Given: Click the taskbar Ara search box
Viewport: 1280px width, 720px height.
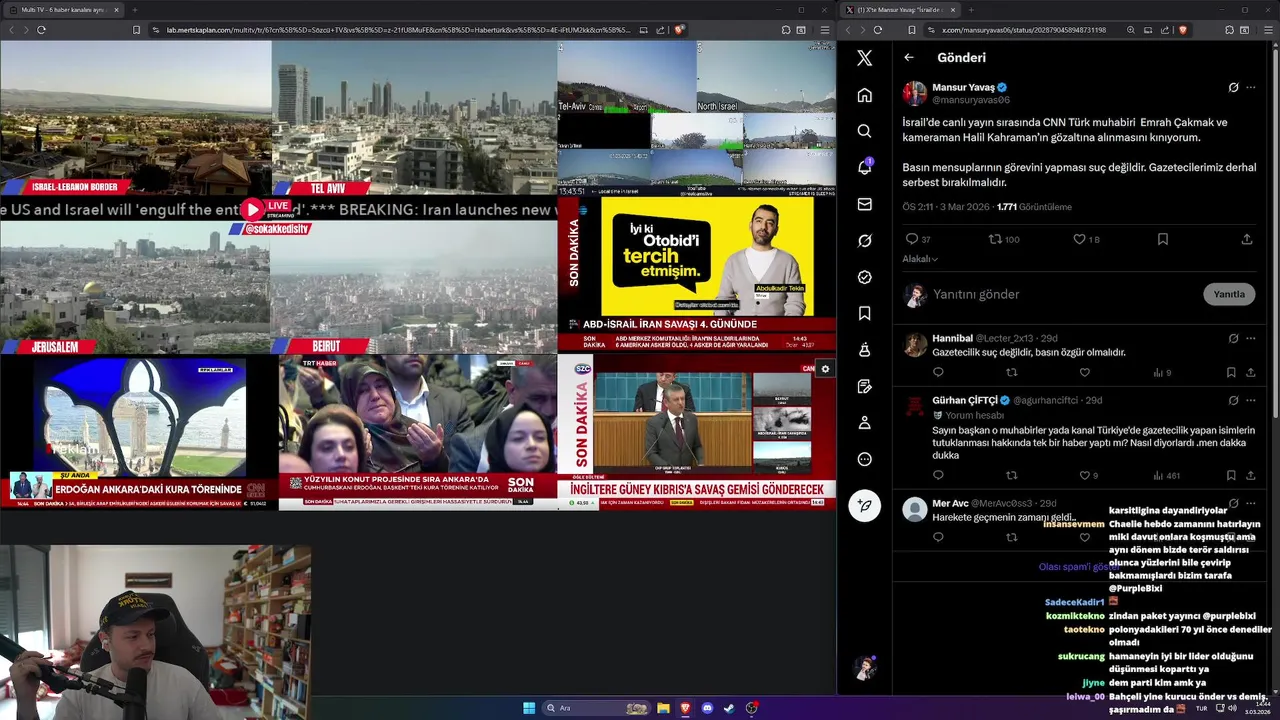Looking at the screenshot, I should [x=597, y=708].
